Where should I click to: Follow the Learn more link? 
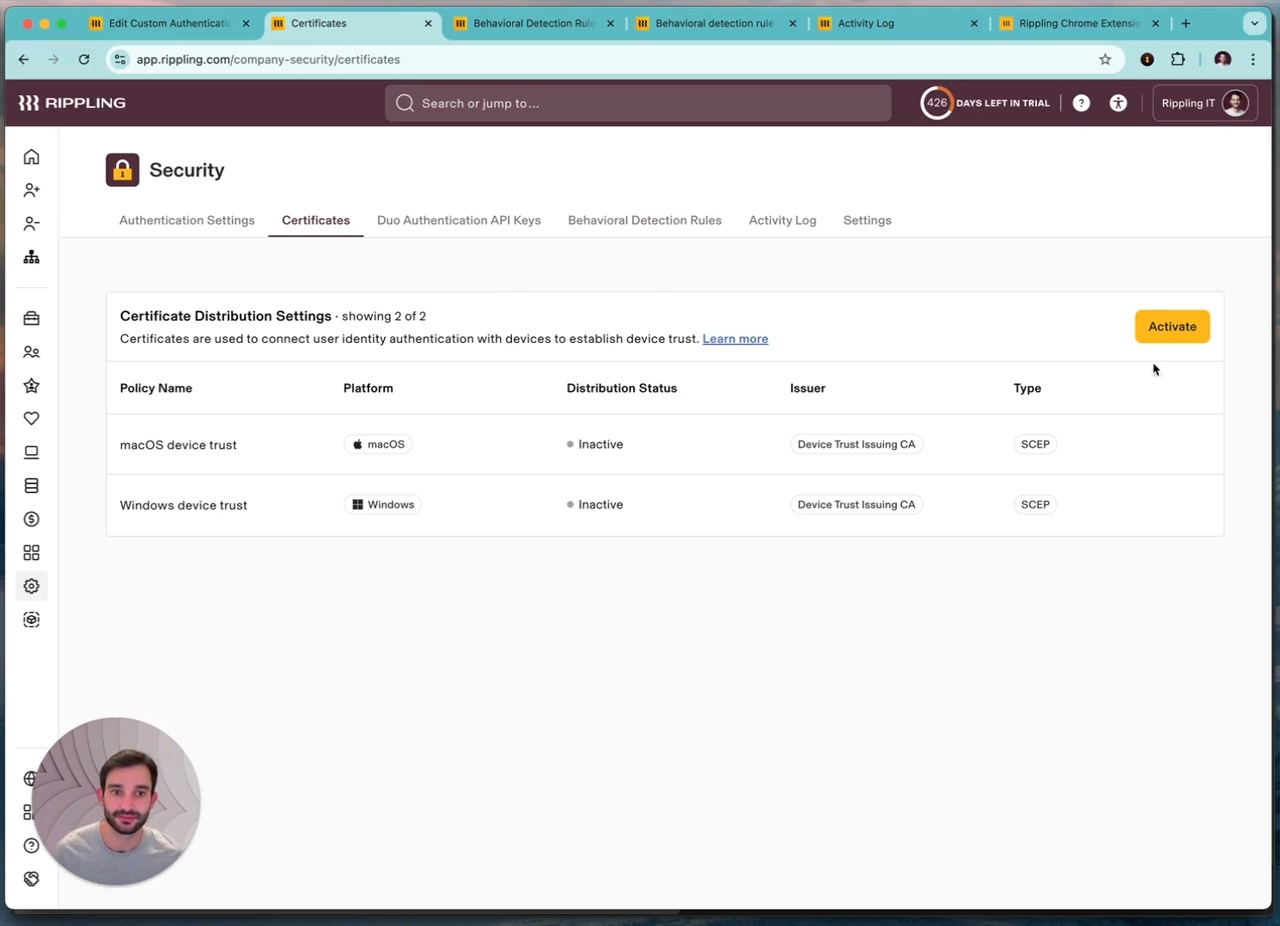(x=735, y=339)
